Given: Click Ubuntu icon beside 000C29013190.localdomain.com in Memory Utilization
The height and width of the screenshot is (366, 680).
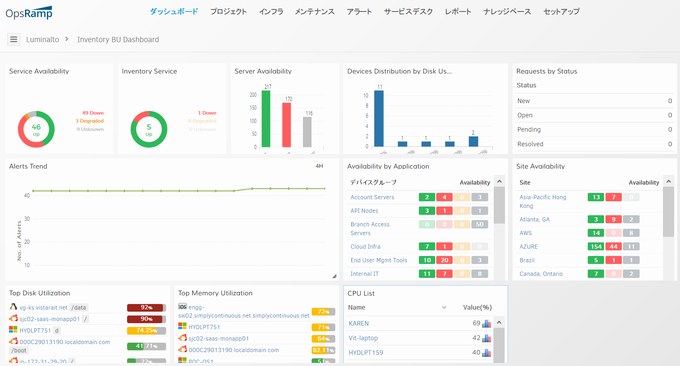Looking at the screenshot, I should (183, 350).
